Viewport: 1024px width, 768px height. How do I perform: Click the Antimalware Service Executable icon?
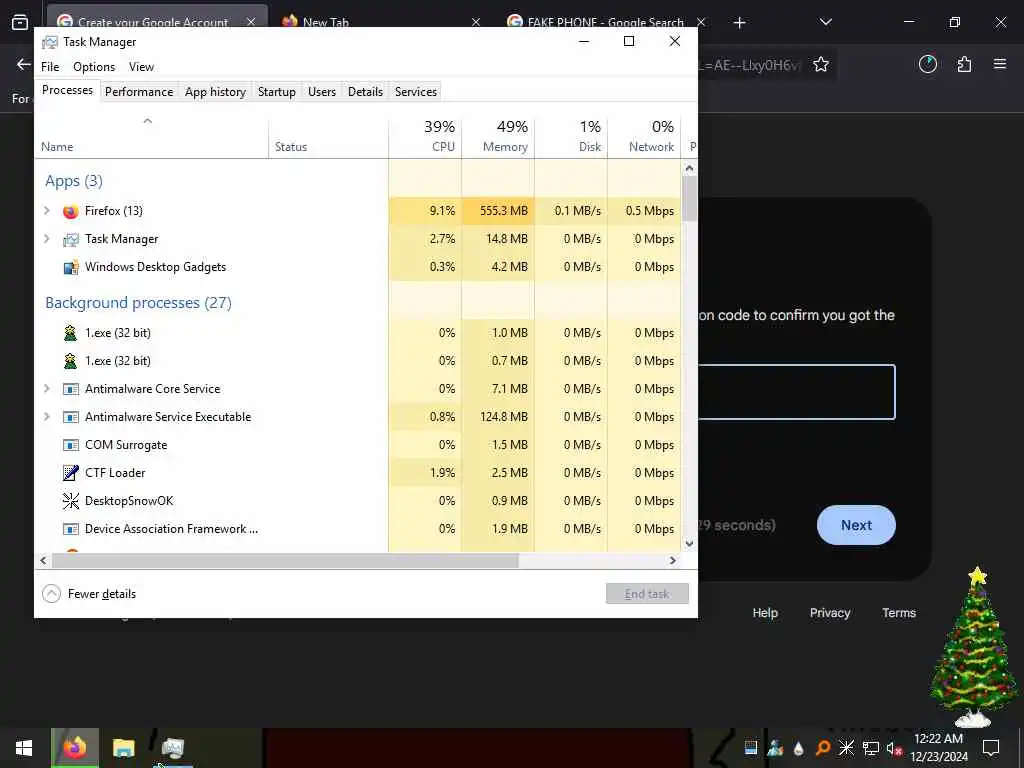pyautogui.click(x=71, y=417)
